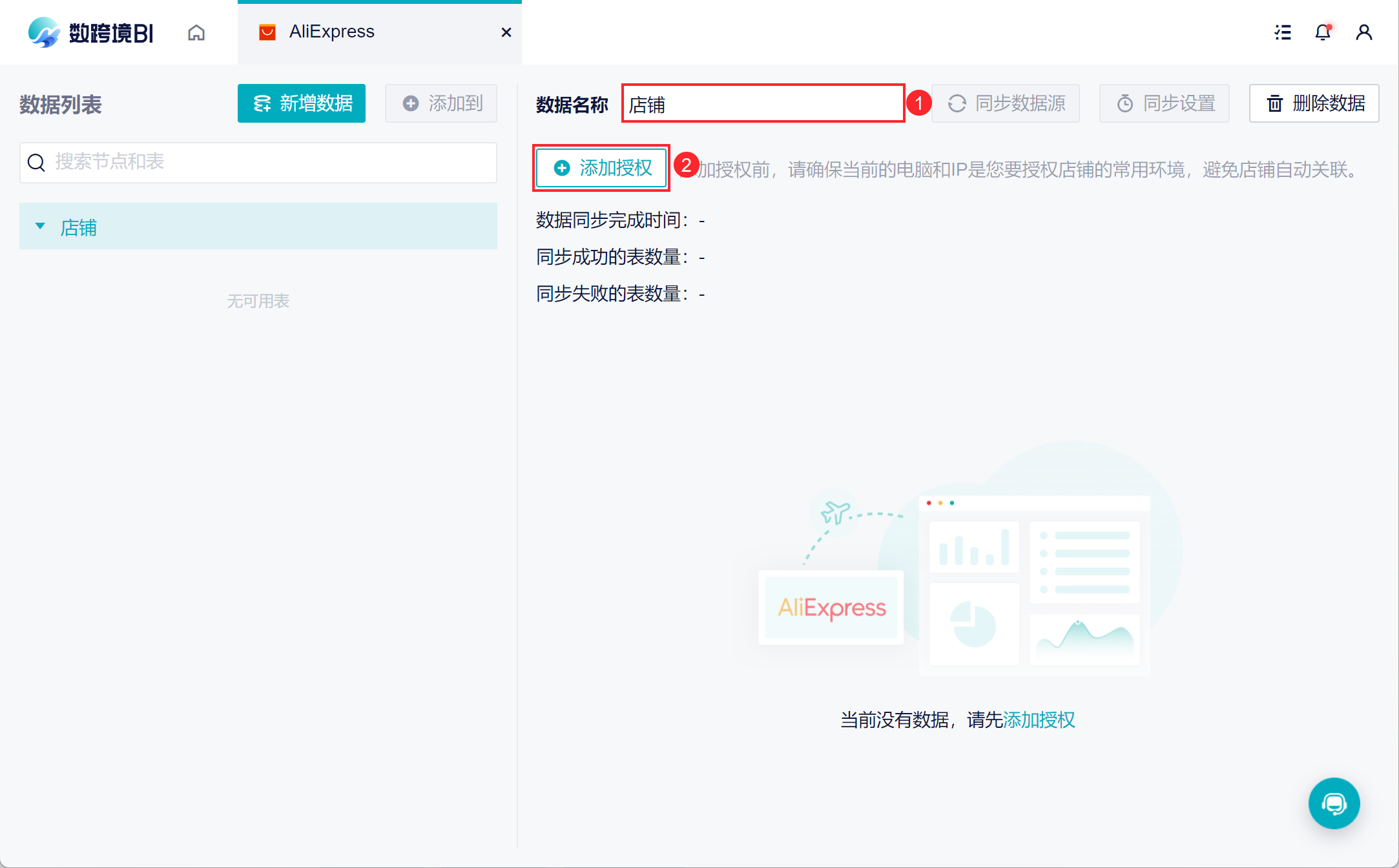Image resolution: width=1399 pixels, height=868 pixels.
Task: Click the 添加到 button
Action: click(441, 103)
